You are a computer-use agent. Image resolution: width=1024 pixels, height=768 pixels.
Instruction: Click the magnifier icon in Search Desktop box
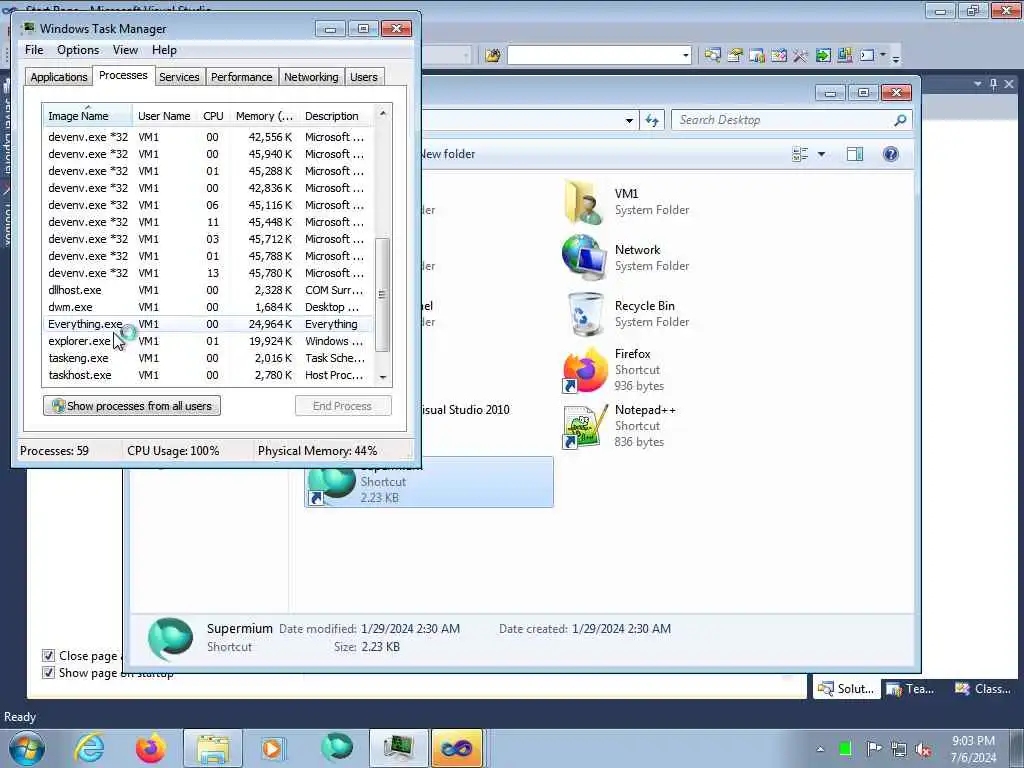point(900,120)
